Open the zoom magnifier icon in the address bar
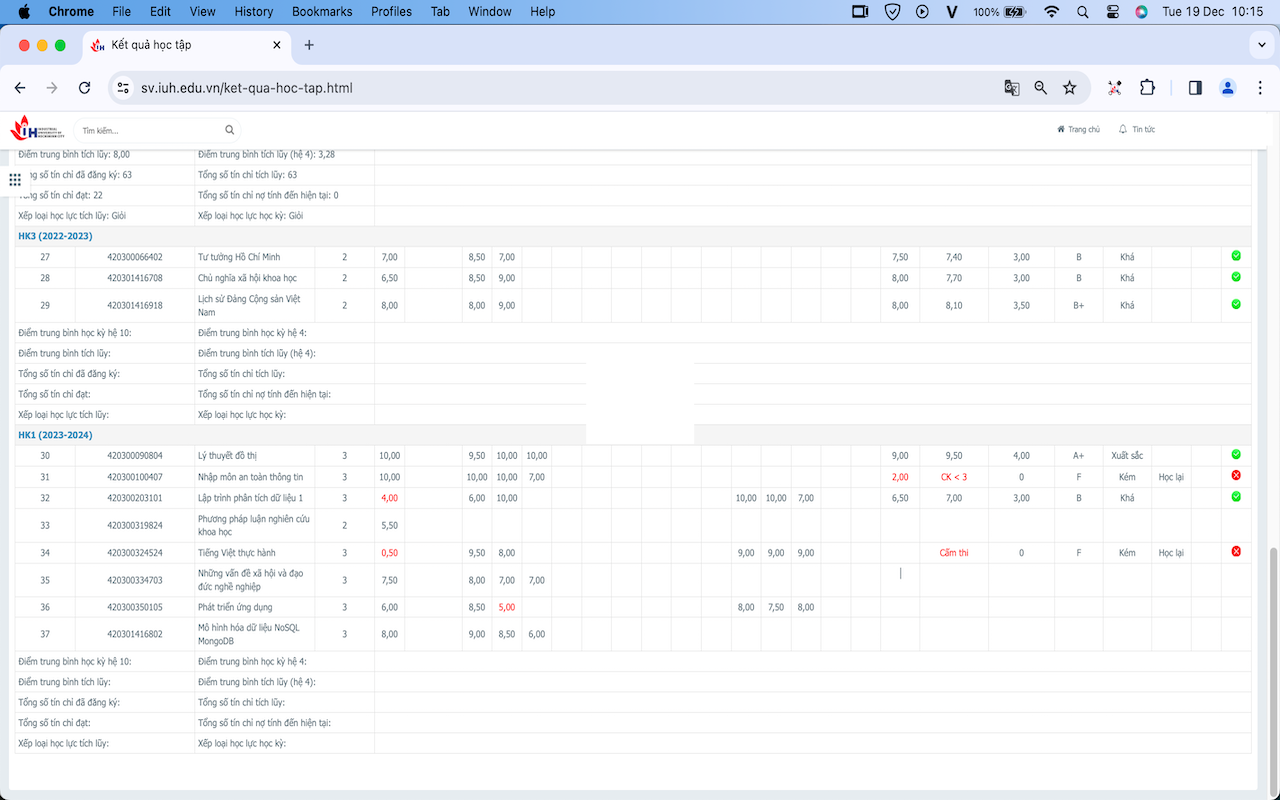 [1040, 88]
